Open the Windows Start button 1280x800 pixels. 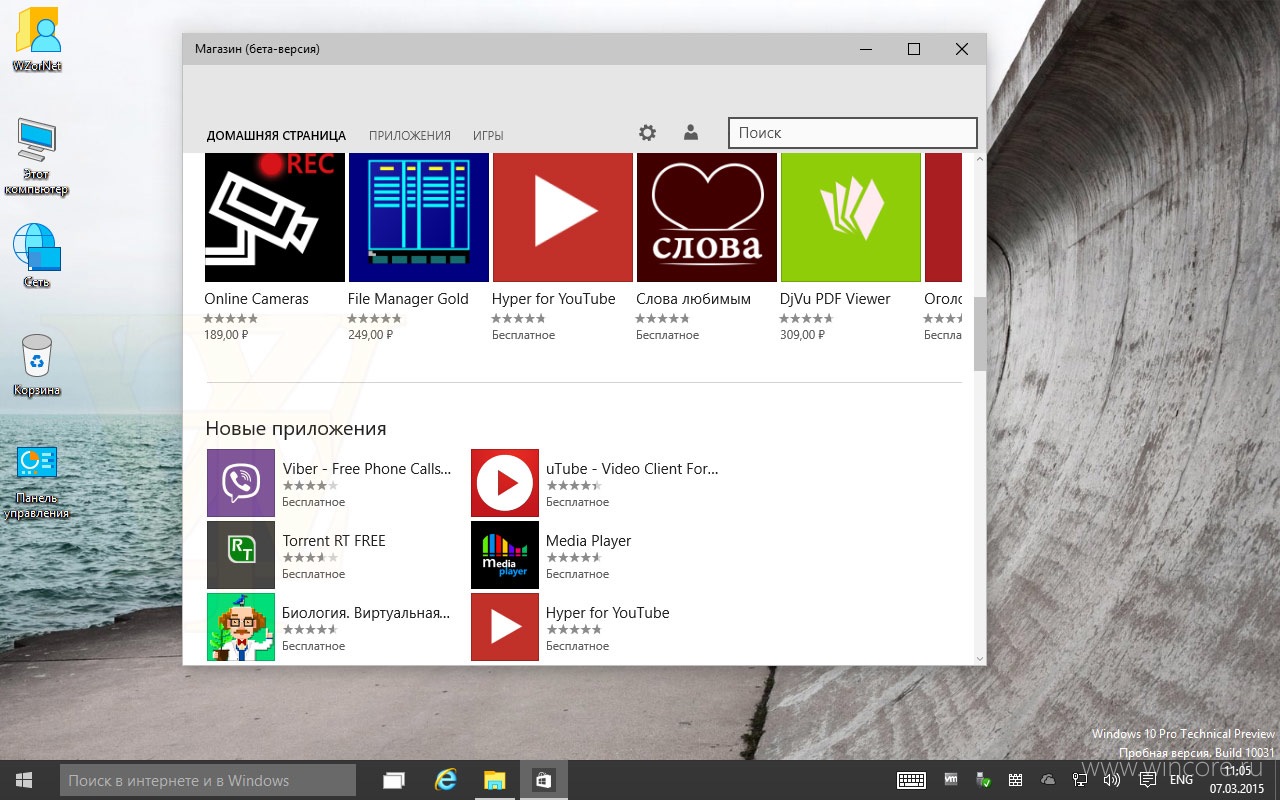pyautogui.click(x=24, y=780)
